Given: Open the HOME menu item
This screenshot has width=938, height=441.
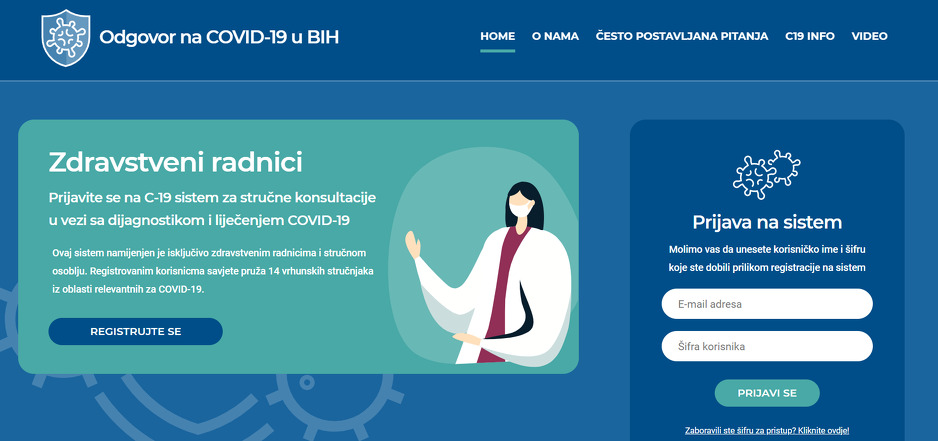Looking at the screenshot, I should pos(497,36).
